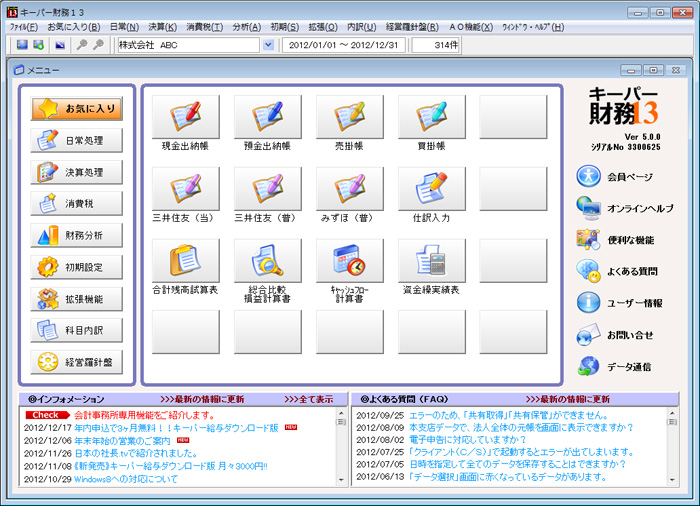Open よくある質問 in the right sidebar
This screenshot has width=700, height=506.
(x=617, y=271)
